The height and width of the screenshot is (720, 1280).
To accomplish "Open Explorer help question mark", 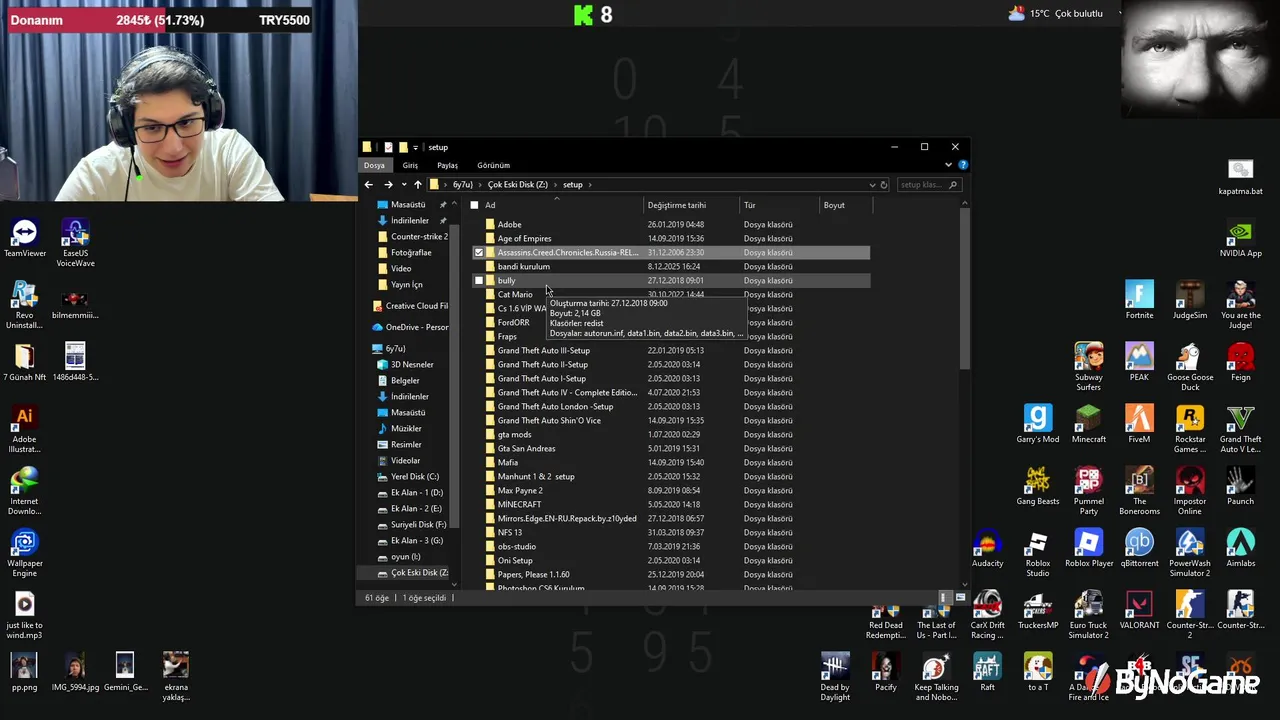I will tap(962, 165).
